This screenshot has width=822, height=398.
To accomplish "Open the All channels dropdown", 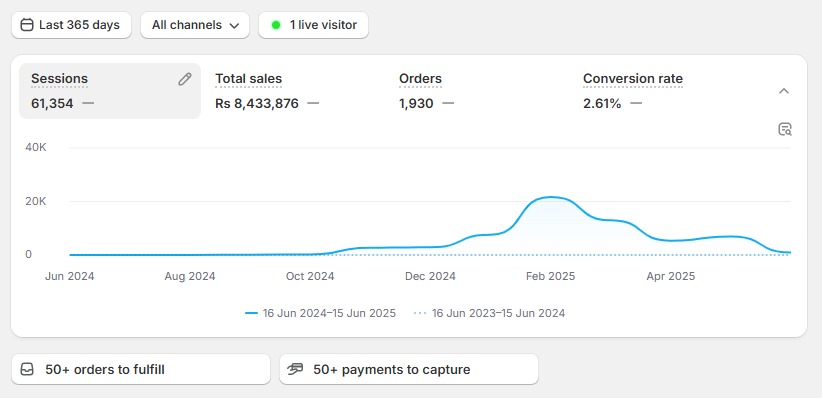I will click(x=195, y=25).
